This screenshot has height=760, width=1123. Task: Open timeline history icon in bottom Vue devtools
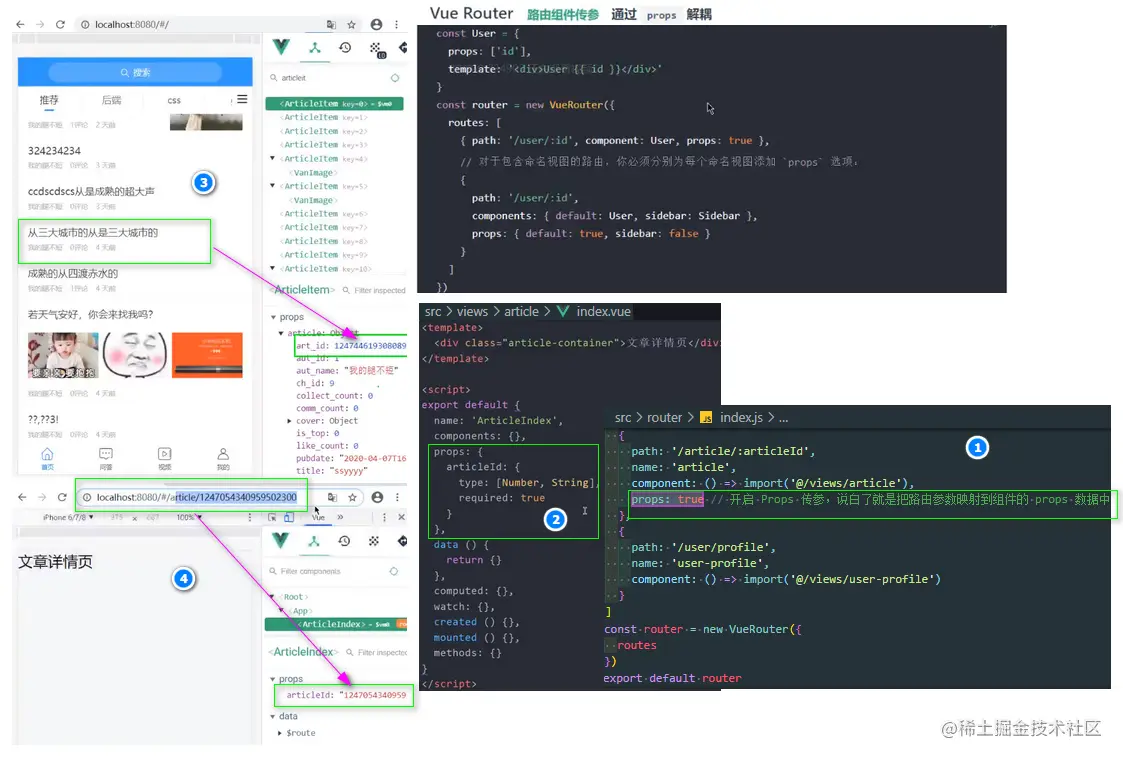coord(344,541)
